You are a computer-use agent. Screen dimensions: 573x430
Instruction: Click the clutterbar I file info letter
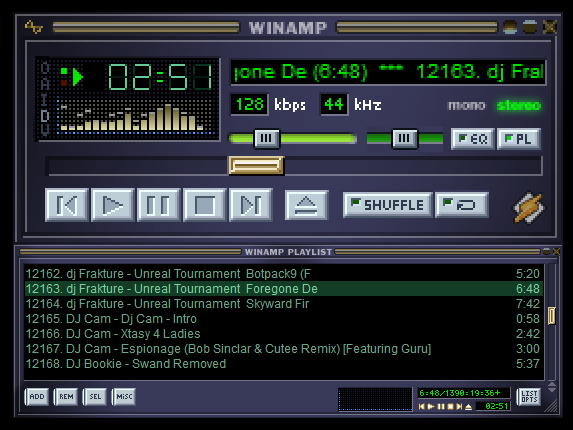(45, 100)
